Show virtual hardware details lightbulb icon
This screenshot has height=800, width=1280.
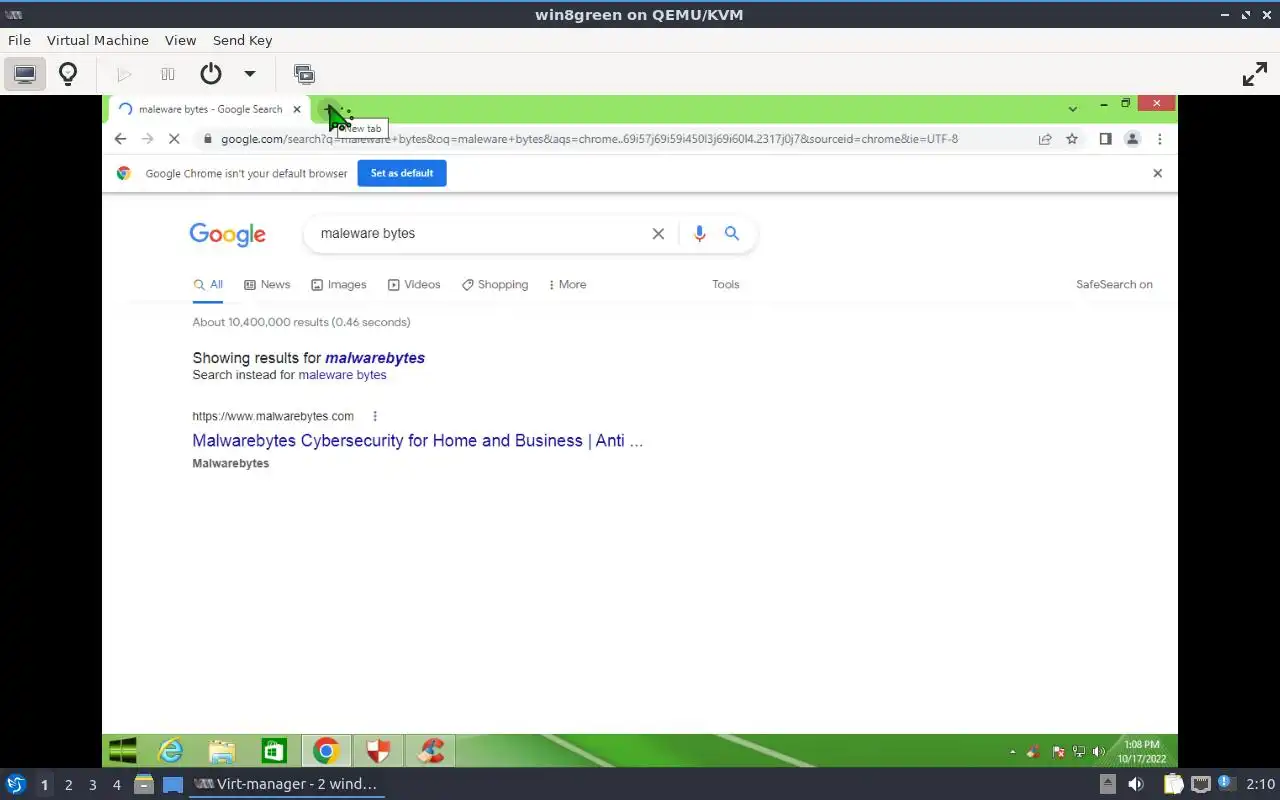tap(68, 74)
